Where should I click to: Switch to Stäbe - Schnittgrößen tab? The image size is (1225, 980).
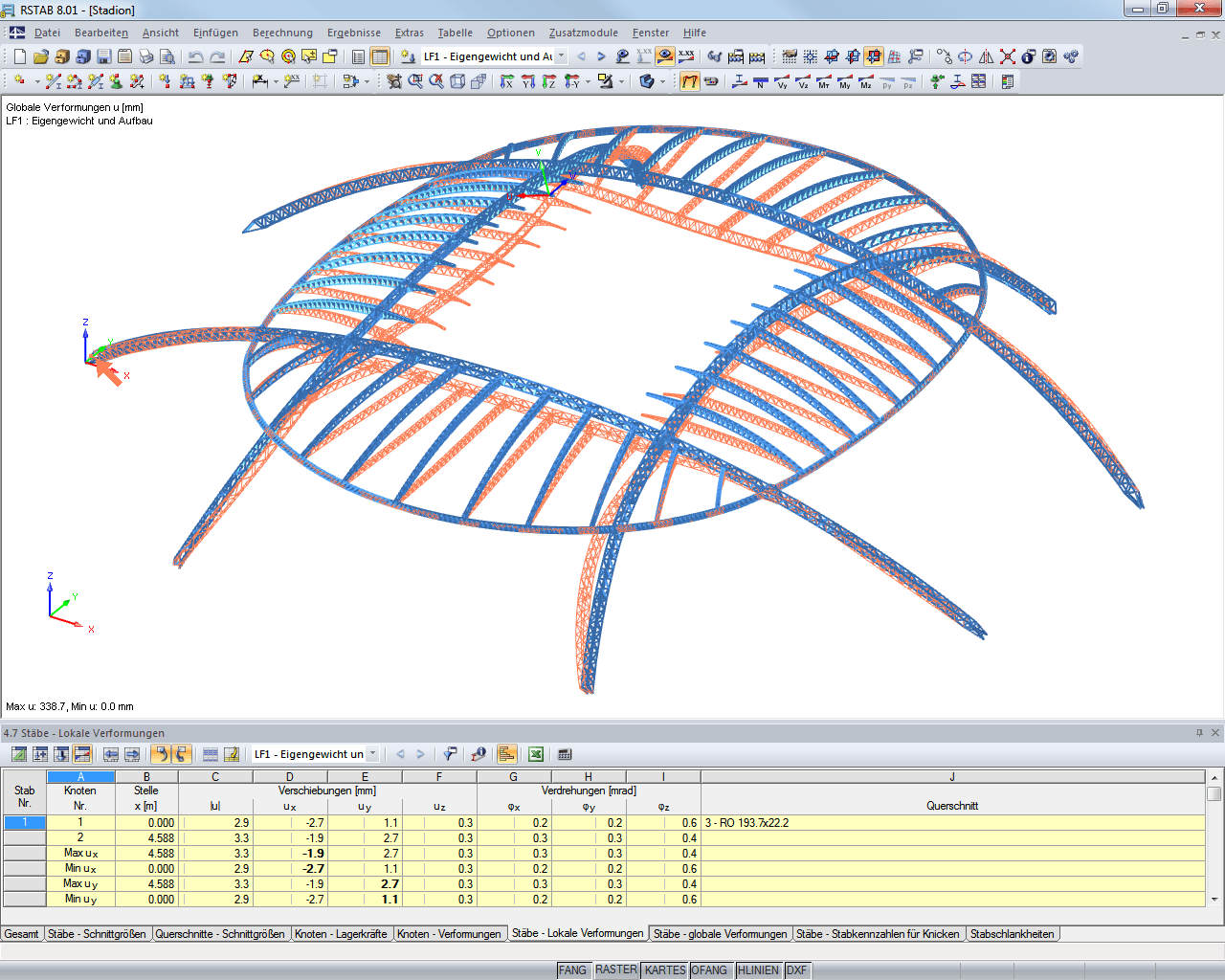(97, 934)
